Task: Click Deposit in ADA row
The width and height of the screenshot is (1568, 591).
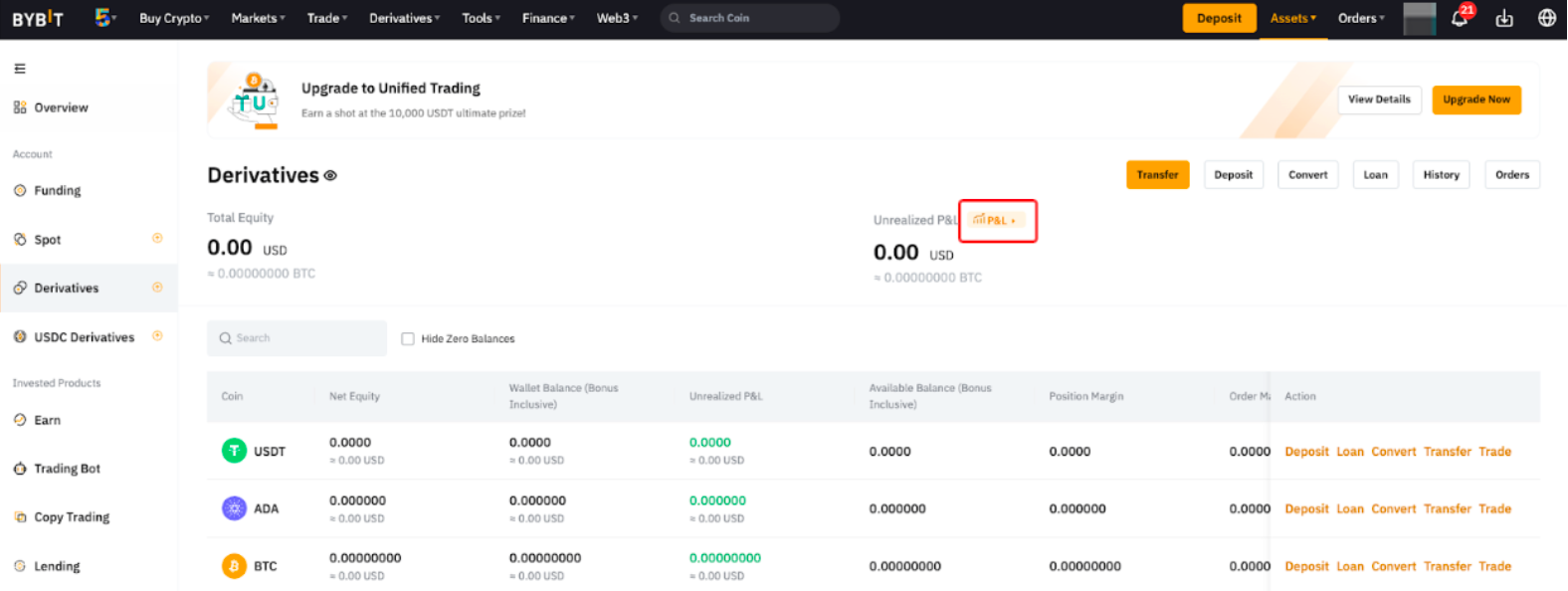Action: (x=1306, y=509)
